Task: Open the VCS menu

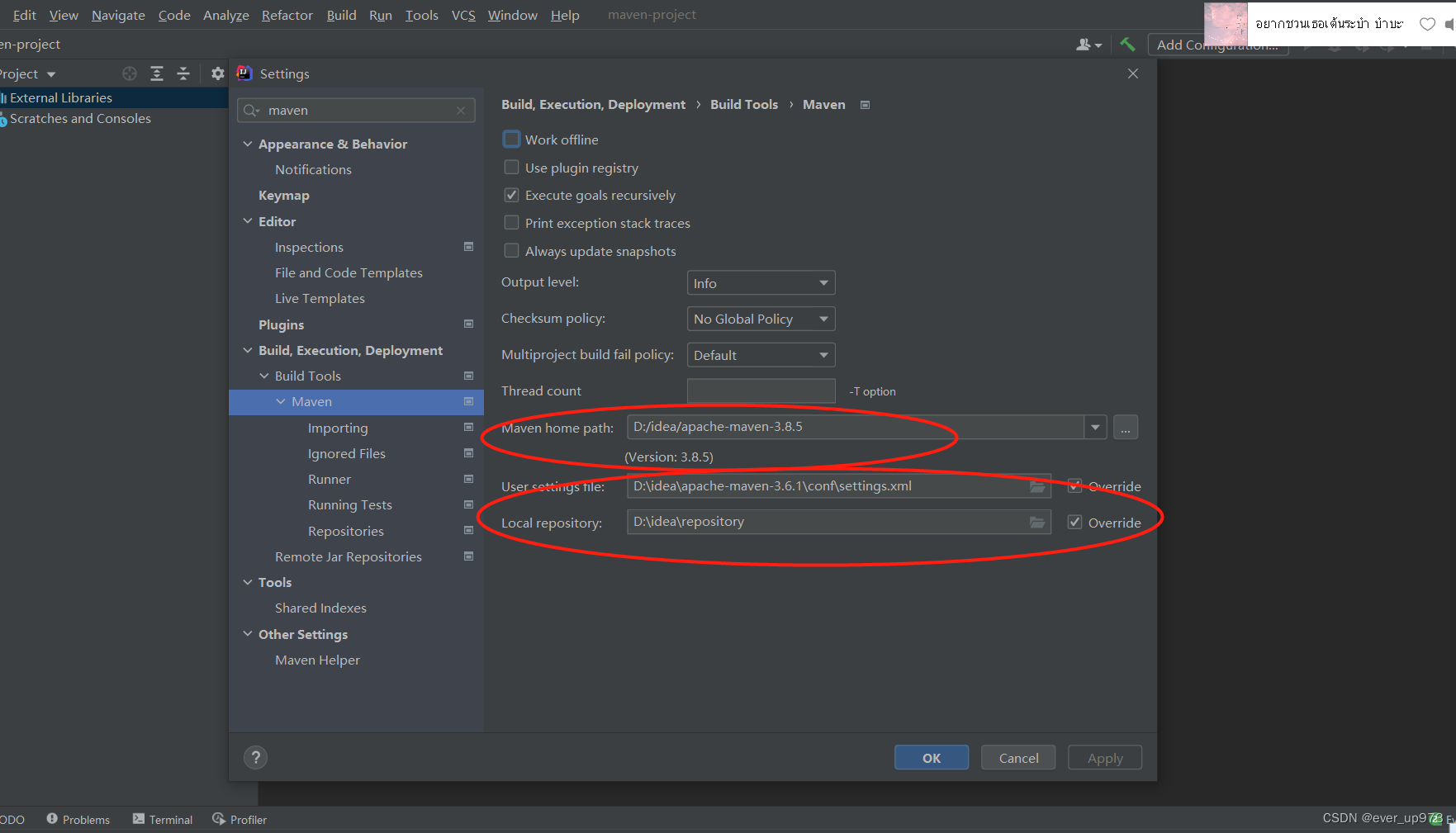Action: (x=463, y=15)
